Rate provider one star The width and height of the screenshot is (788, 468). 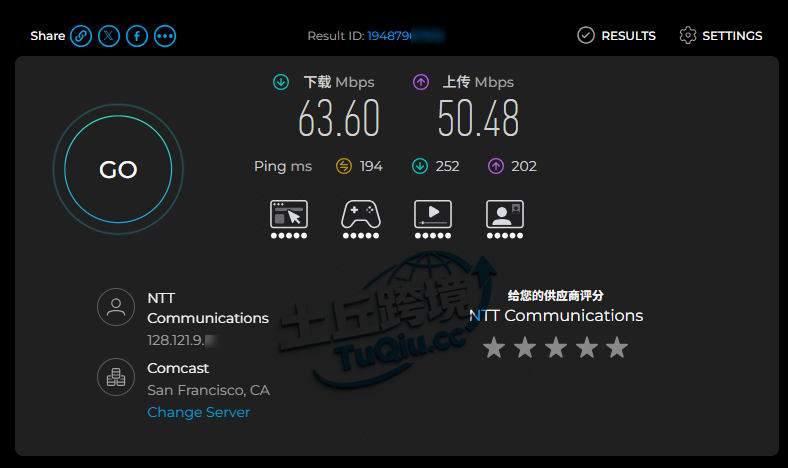tap(494, 347)
